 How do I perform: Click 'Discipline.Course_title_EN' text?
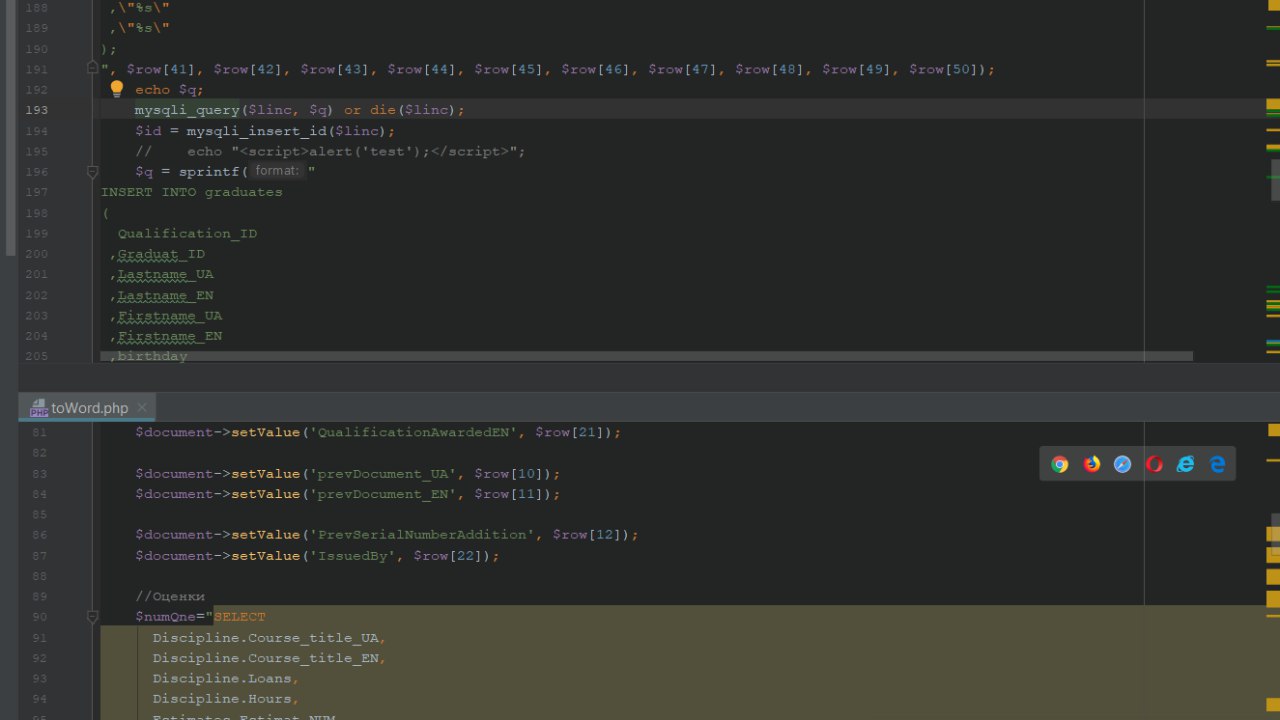[265, 658]
